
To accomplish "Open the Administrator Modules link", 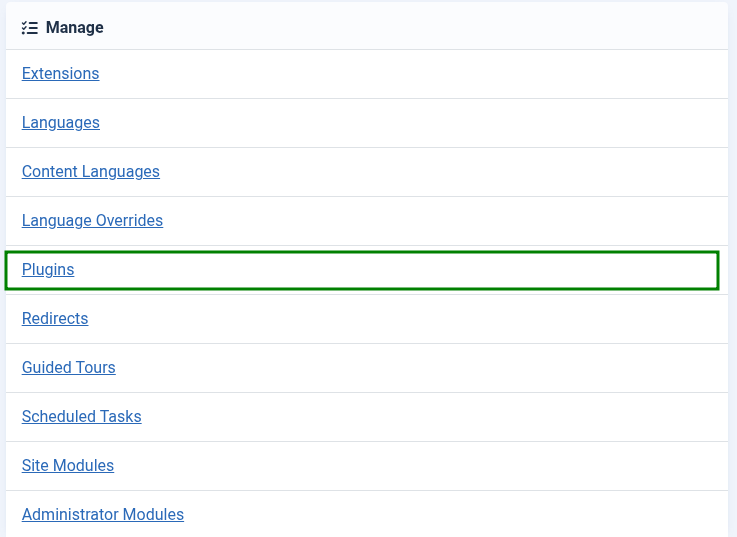I will click(x=103, y=515).
